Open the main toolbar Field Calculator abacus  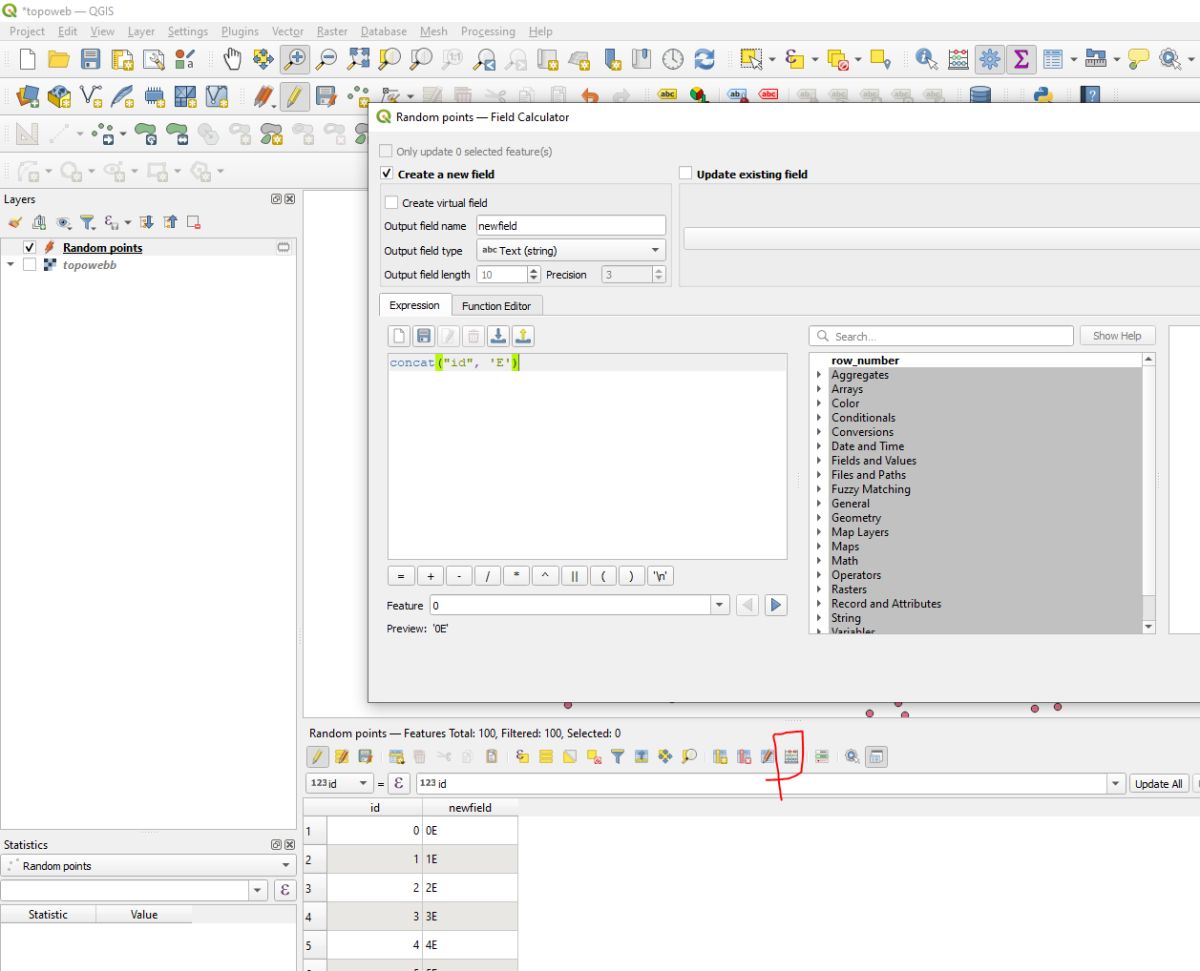click(x=958, y=60)
